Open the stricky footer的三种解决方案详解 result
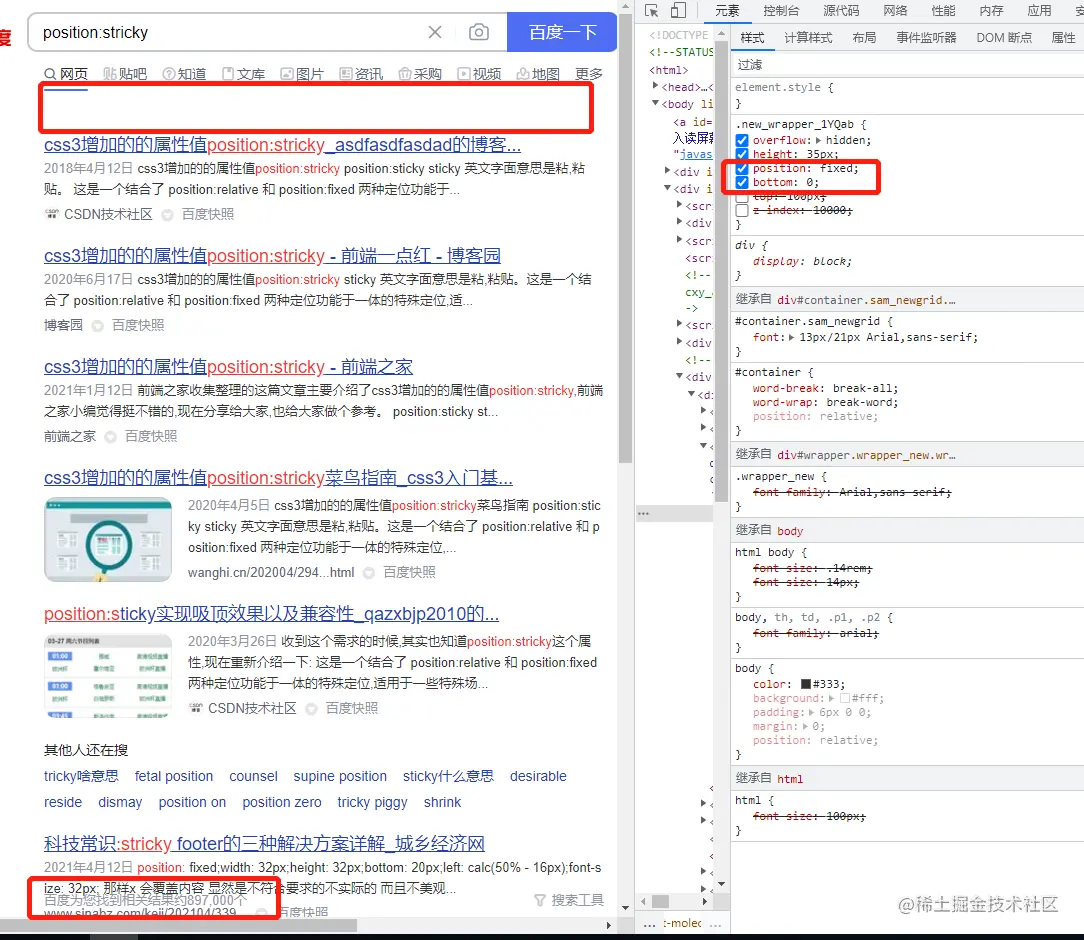The width and height of the screenshot is (1084, 940). (x=264, y=844)
